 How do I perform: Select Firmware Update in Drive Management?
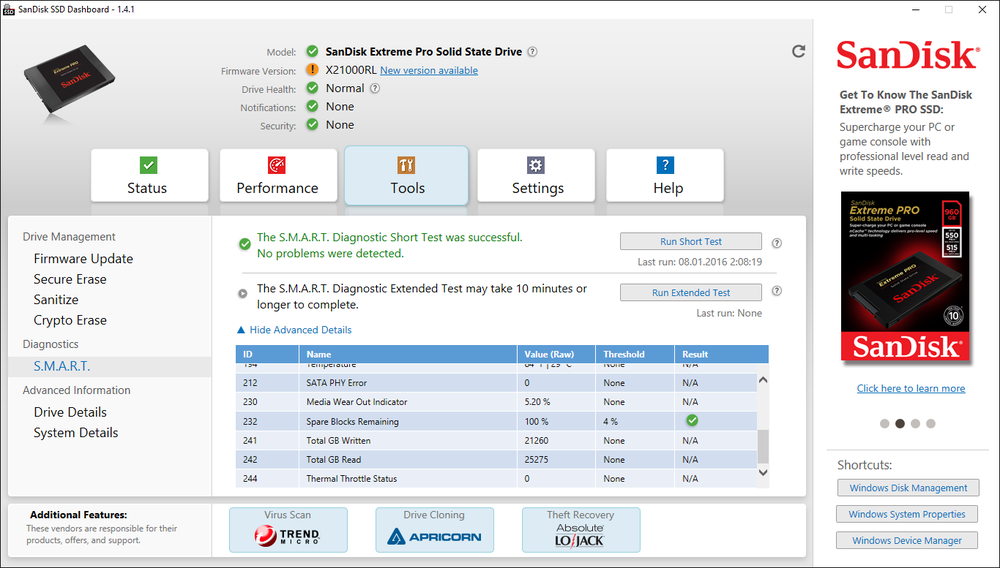click(x=84, y=258)
